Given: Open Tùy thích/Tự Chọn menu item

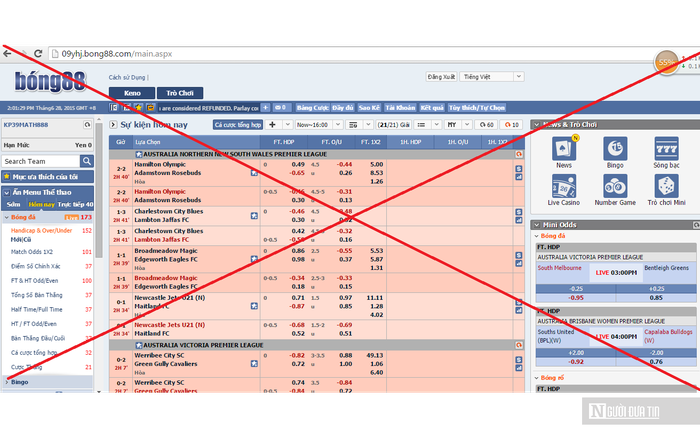Looking at the screenshot, I should tap(476, 108).
